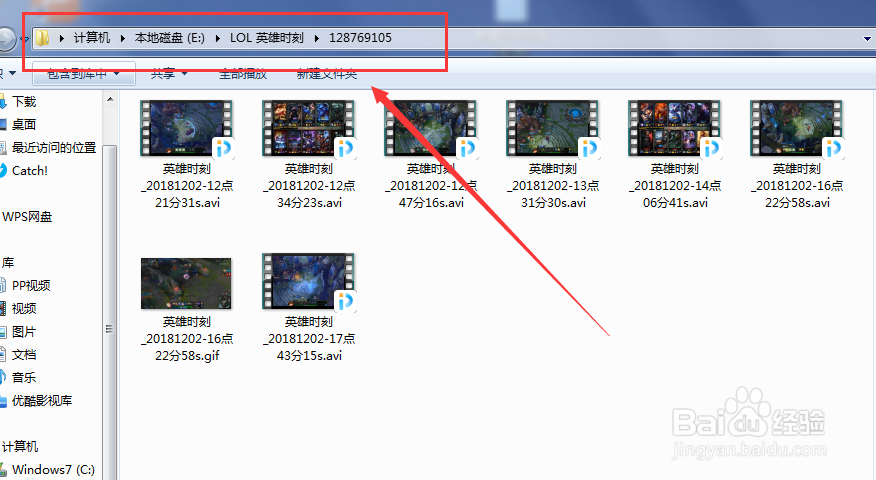Viewport: 876px width, 480px height.
Task: Open the 包含到库中 dropdown menu
Action: tap(84, 74)
